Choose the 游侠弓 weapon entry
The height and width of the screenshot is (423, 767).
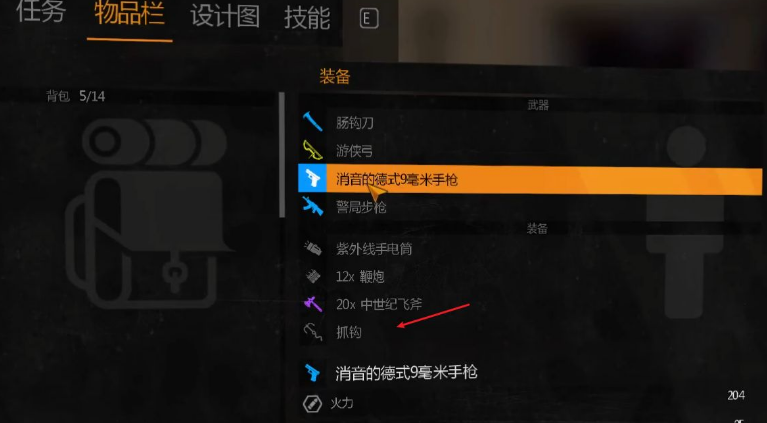(x=531, y=151)
